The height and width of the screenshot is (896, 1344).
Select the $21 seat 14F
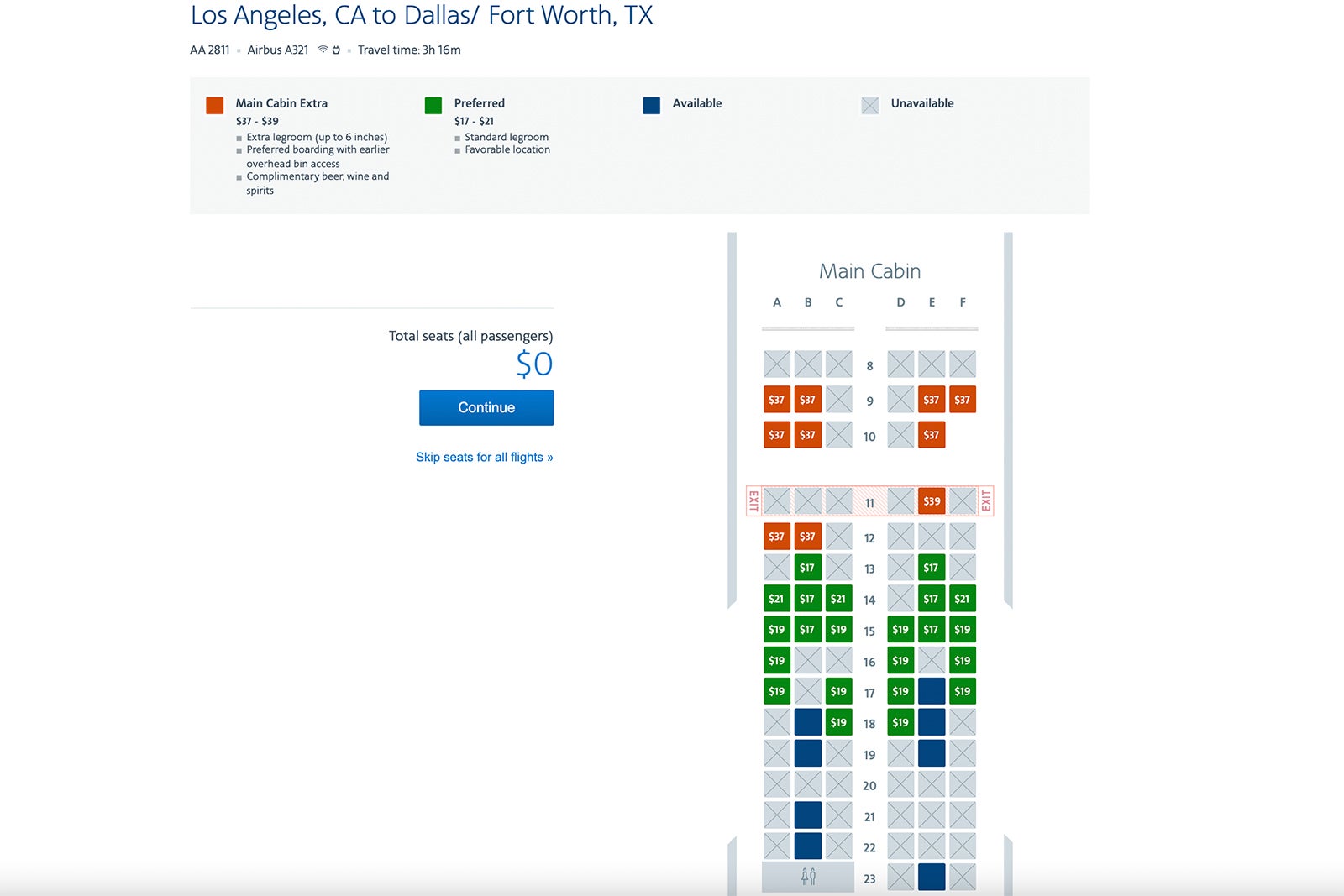point(961,599)
